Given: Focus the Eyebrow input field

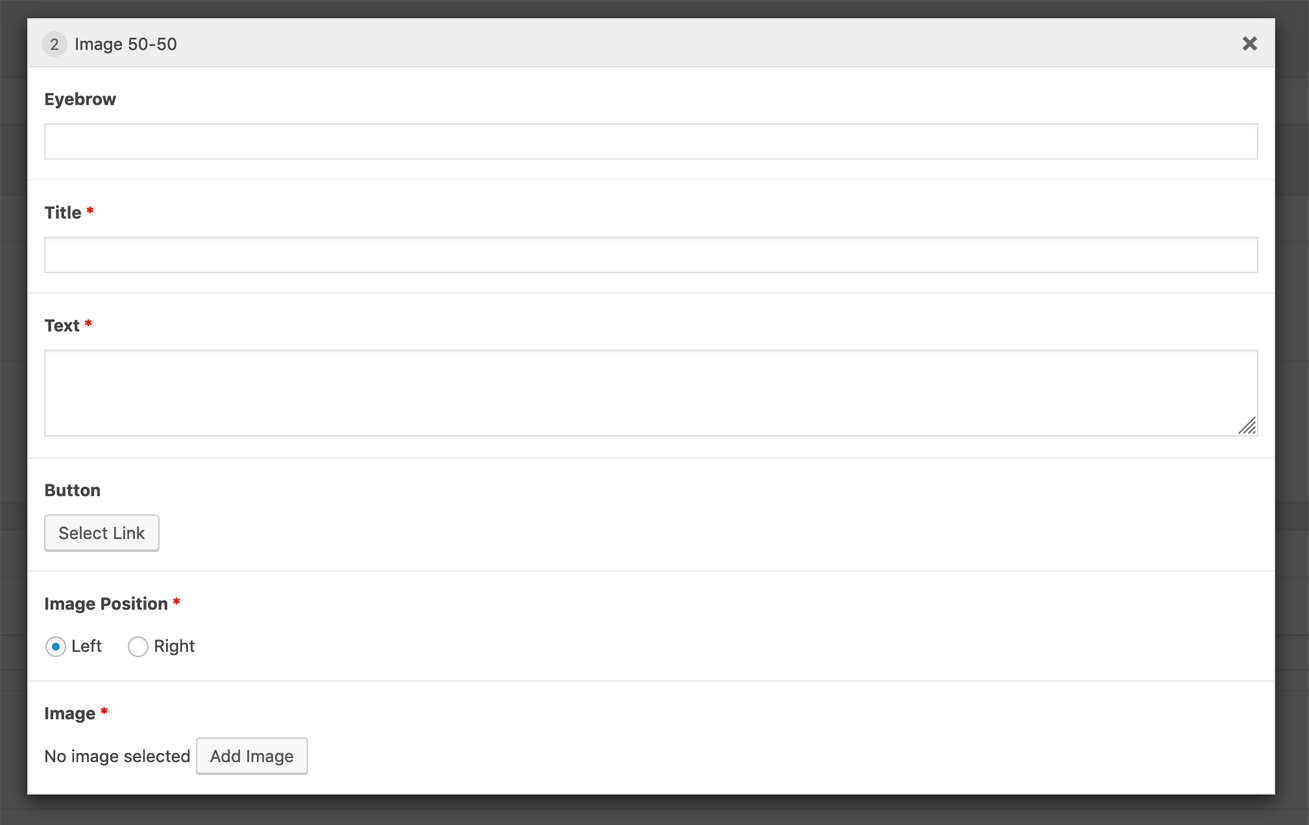Looking at the screenshot, I should pos(650,142).
